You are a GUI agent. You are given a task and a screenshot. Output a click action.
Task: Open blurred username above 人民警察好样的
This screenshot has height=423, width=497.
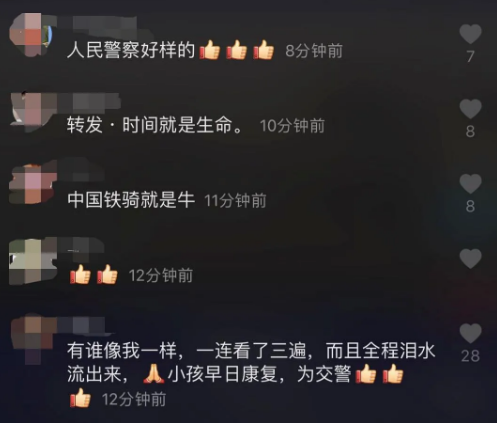point(100,25)
